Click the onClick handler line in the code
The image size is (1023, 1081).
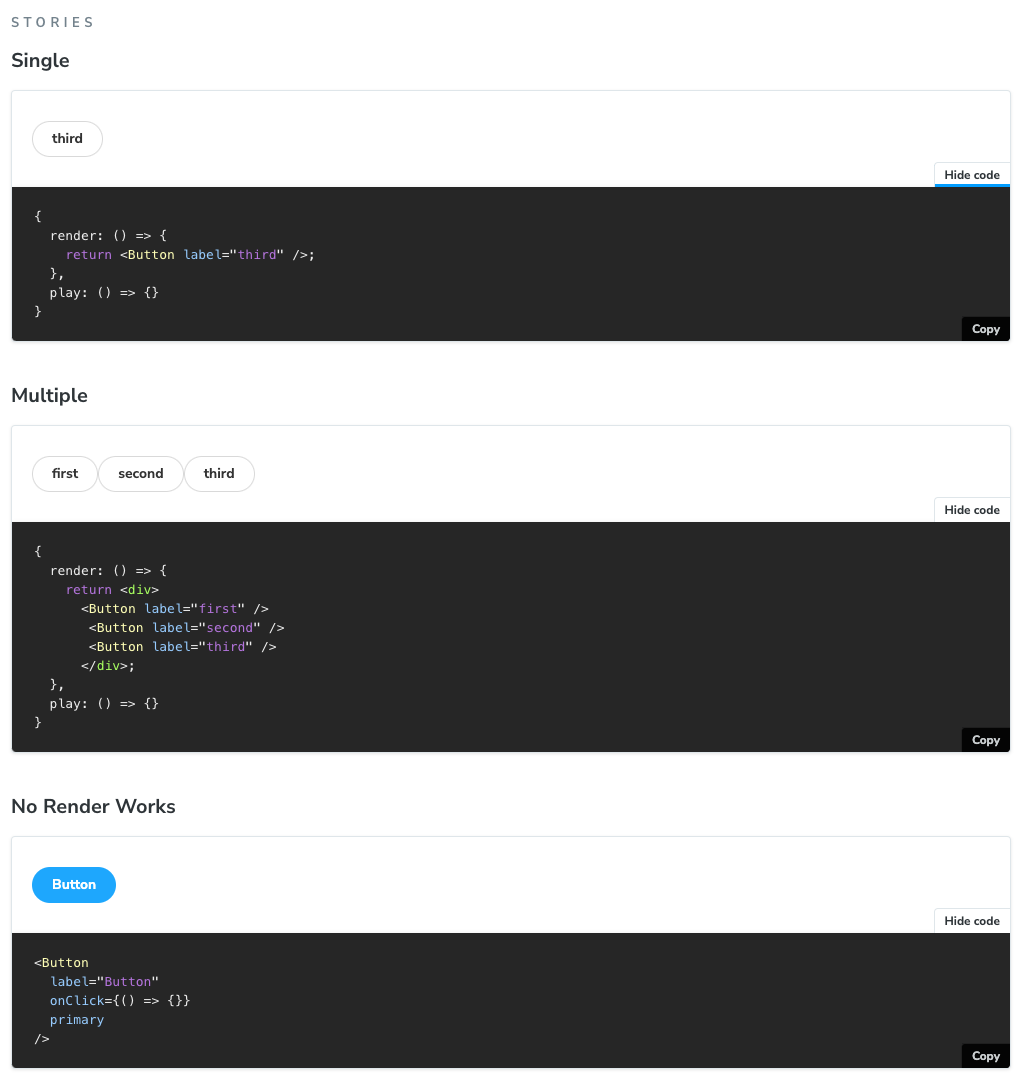120,1000
